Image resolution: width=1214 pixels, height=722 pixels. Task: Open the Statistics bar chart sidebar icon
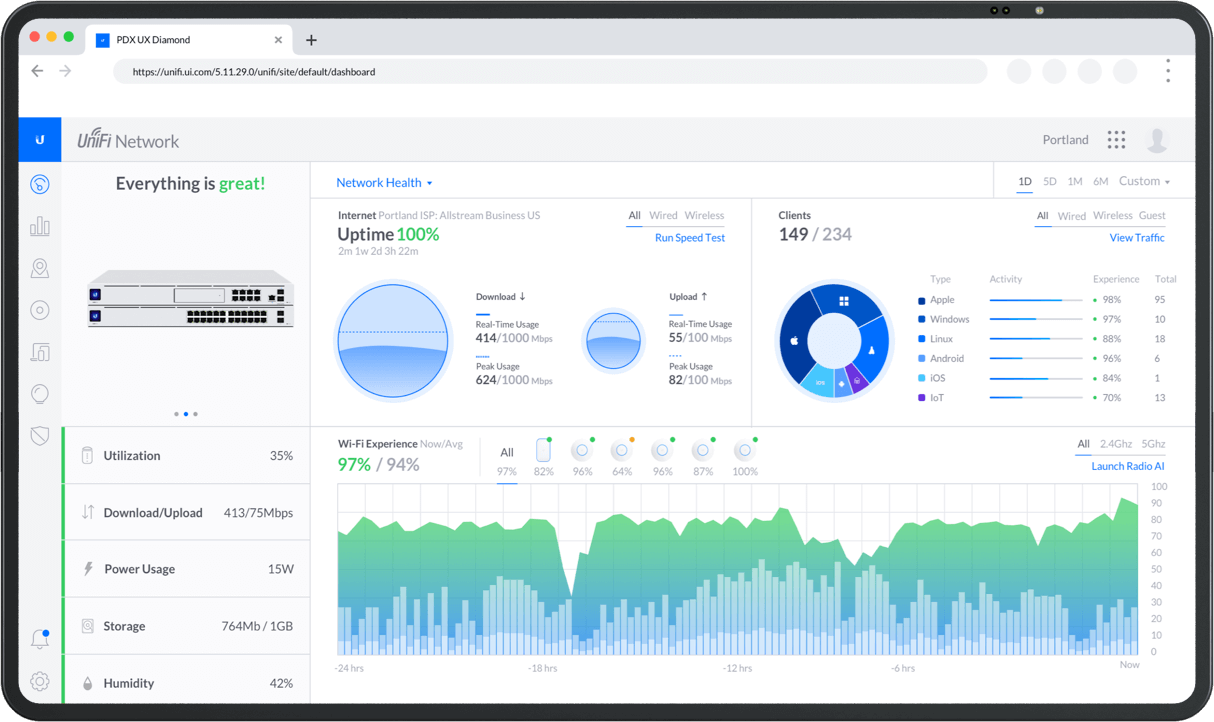coord(40,227)
